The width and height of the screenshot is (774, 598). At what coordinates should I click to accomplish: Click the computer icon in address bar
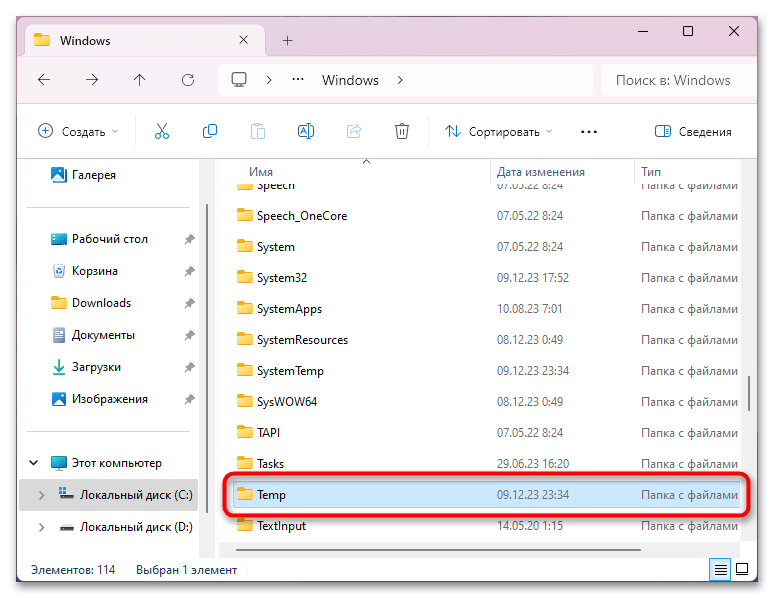click(239, 80)
